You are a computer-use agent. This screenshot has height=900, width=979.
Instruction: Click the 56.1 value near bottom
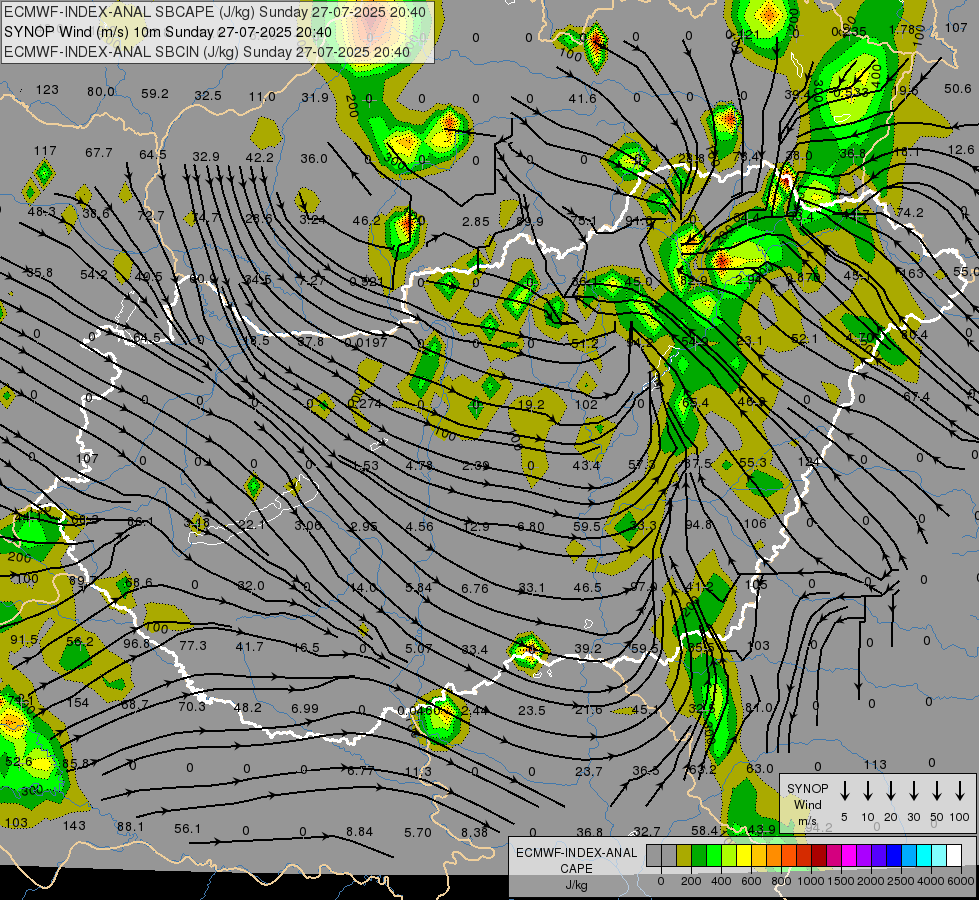[187, 829]
